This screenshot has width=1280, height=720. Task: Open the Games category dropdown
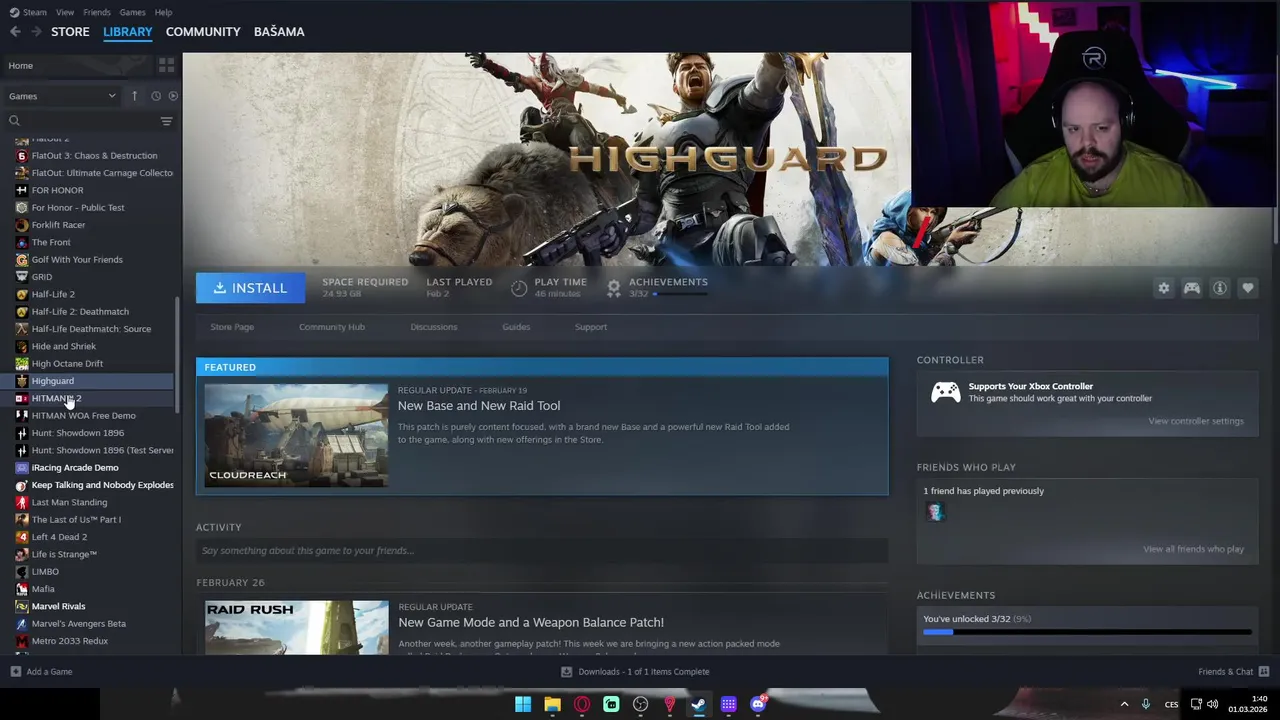coord(62,96)
